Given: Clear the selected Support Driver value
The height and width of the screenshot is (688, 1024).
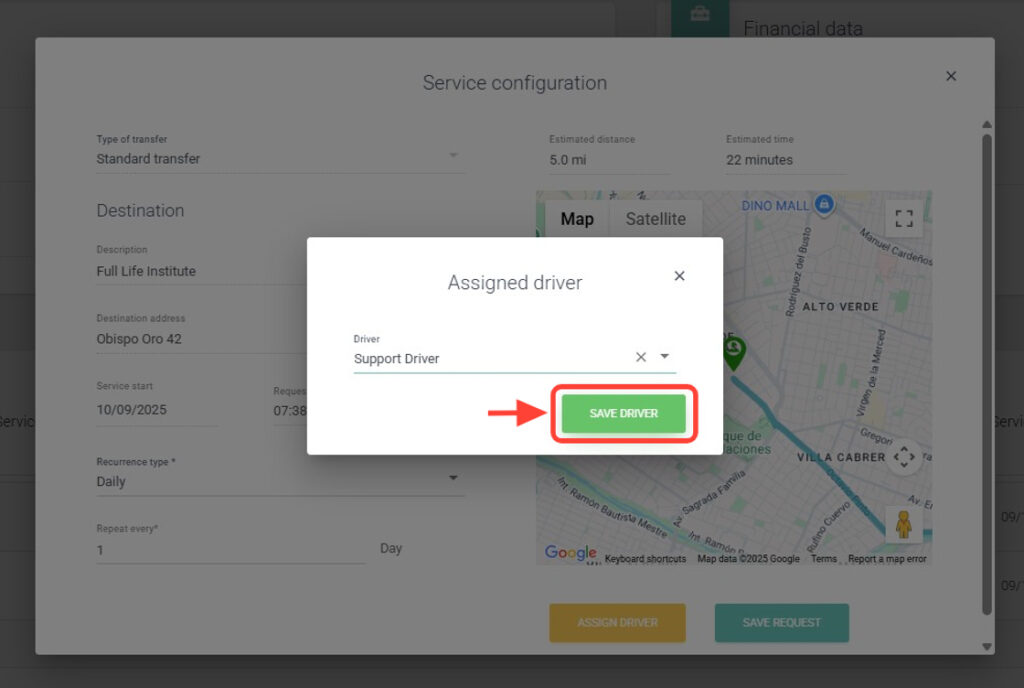Looking at the screenshot, I should (641, 357).
